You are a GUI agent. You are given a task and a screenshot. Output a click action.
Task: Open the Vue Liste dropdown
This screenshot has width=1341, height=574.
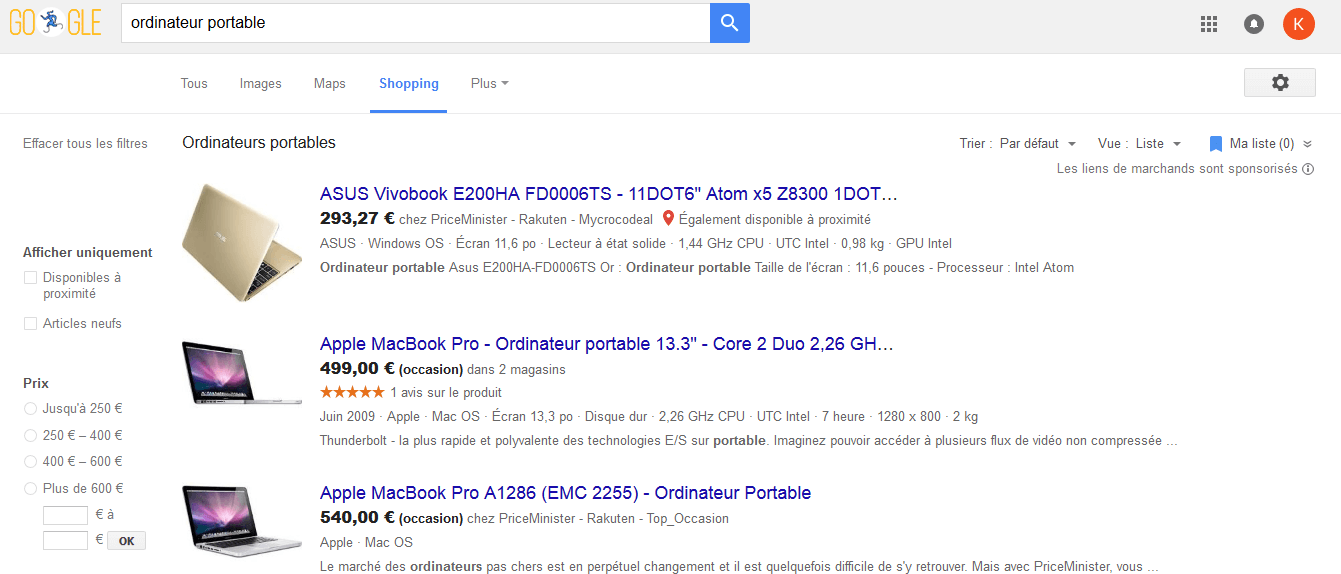coord(1159,144)
